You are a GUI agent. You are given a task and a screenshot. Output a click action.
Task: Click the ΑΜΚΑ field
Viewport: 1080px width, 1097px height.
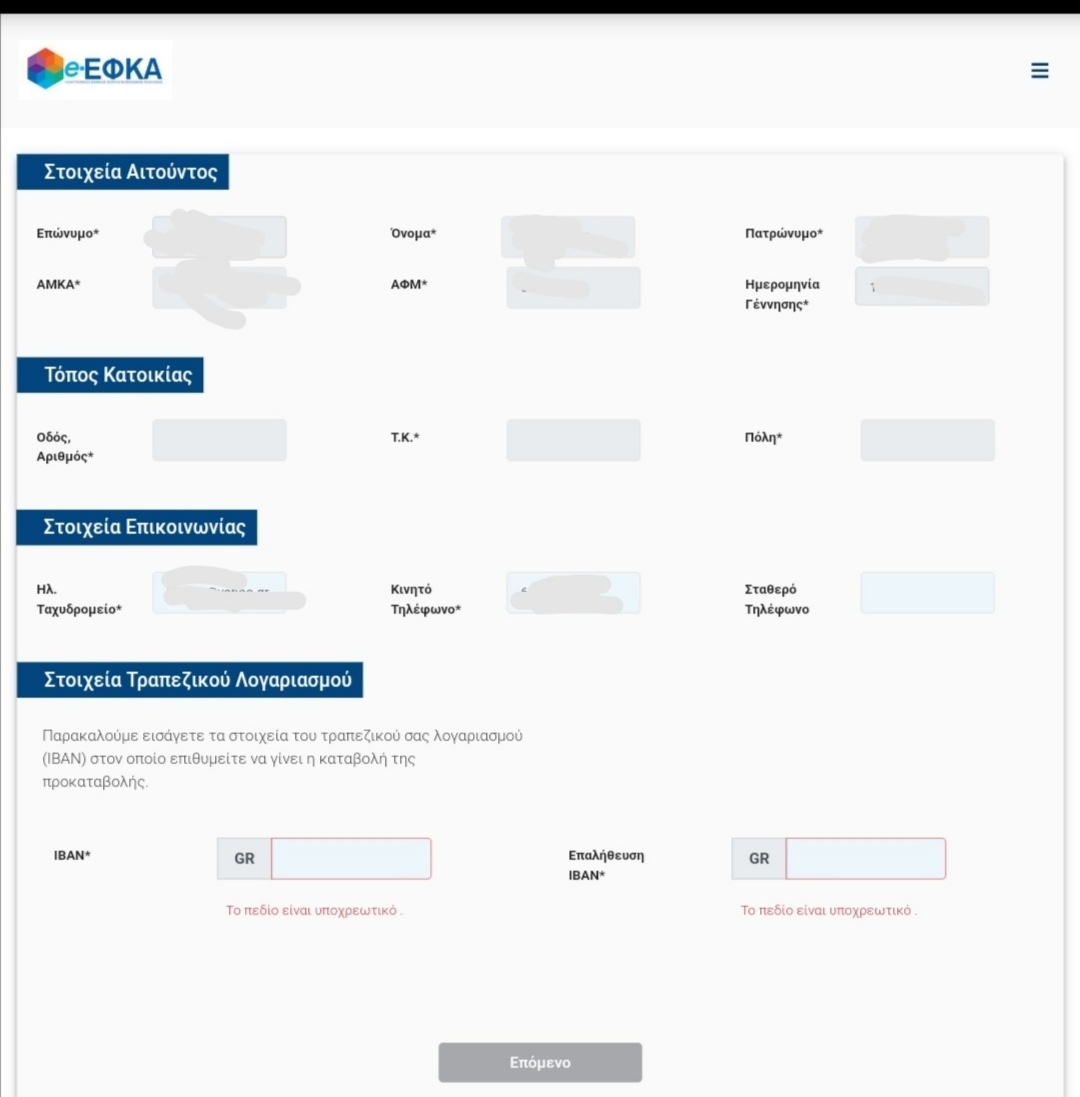pyautogui.click(x=220, y=287)
